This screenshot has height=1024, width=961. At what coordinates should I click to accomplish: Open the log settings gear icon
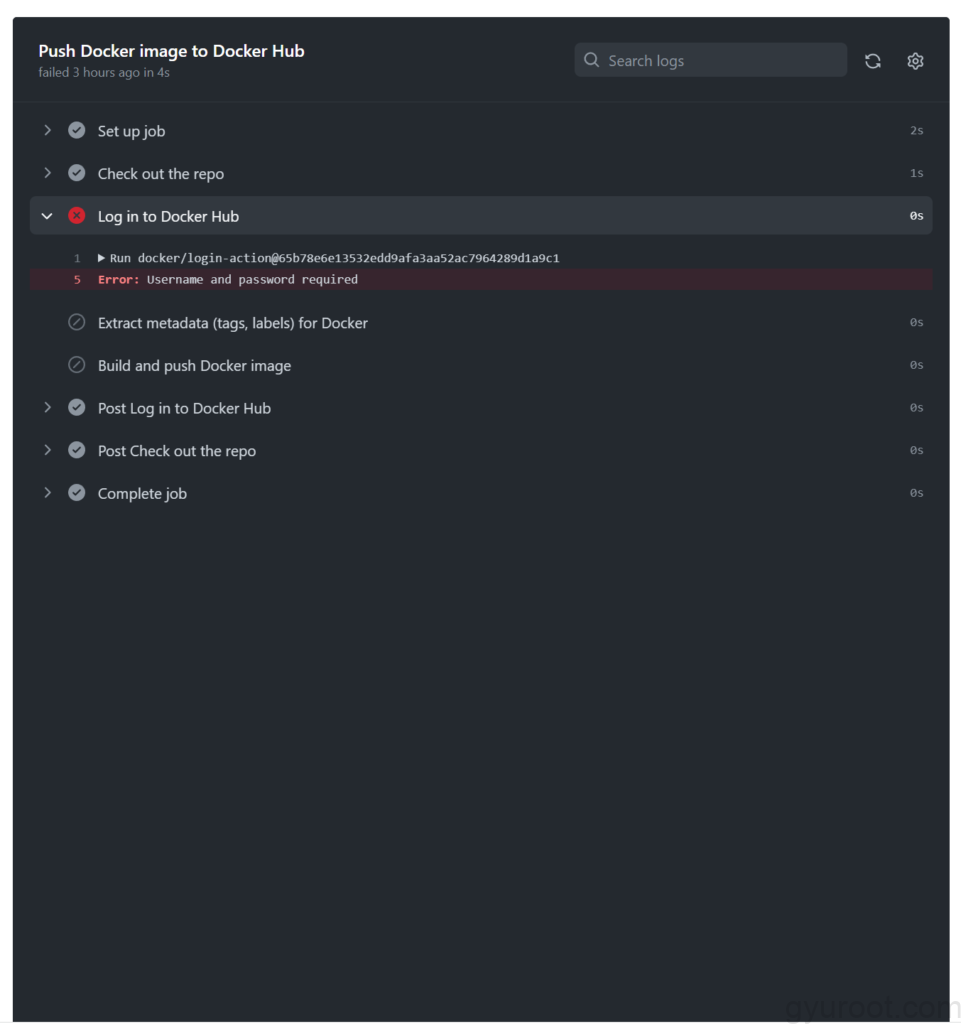[915, 61]
